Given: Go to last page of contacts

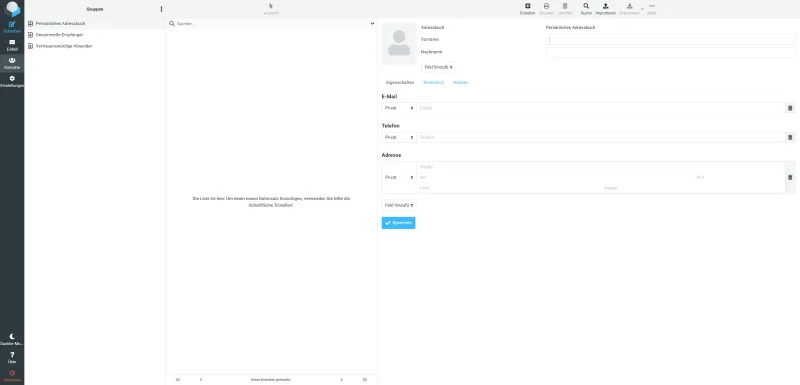Looking at the screenshot, I should point(364,379).
